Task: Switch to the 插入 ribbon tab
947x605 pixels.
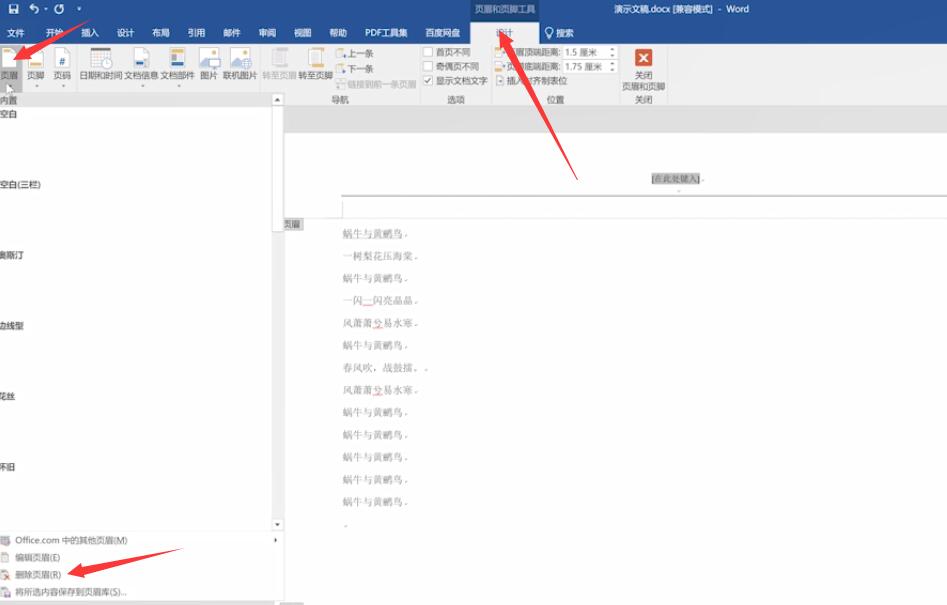Action: tap(89, 33)
